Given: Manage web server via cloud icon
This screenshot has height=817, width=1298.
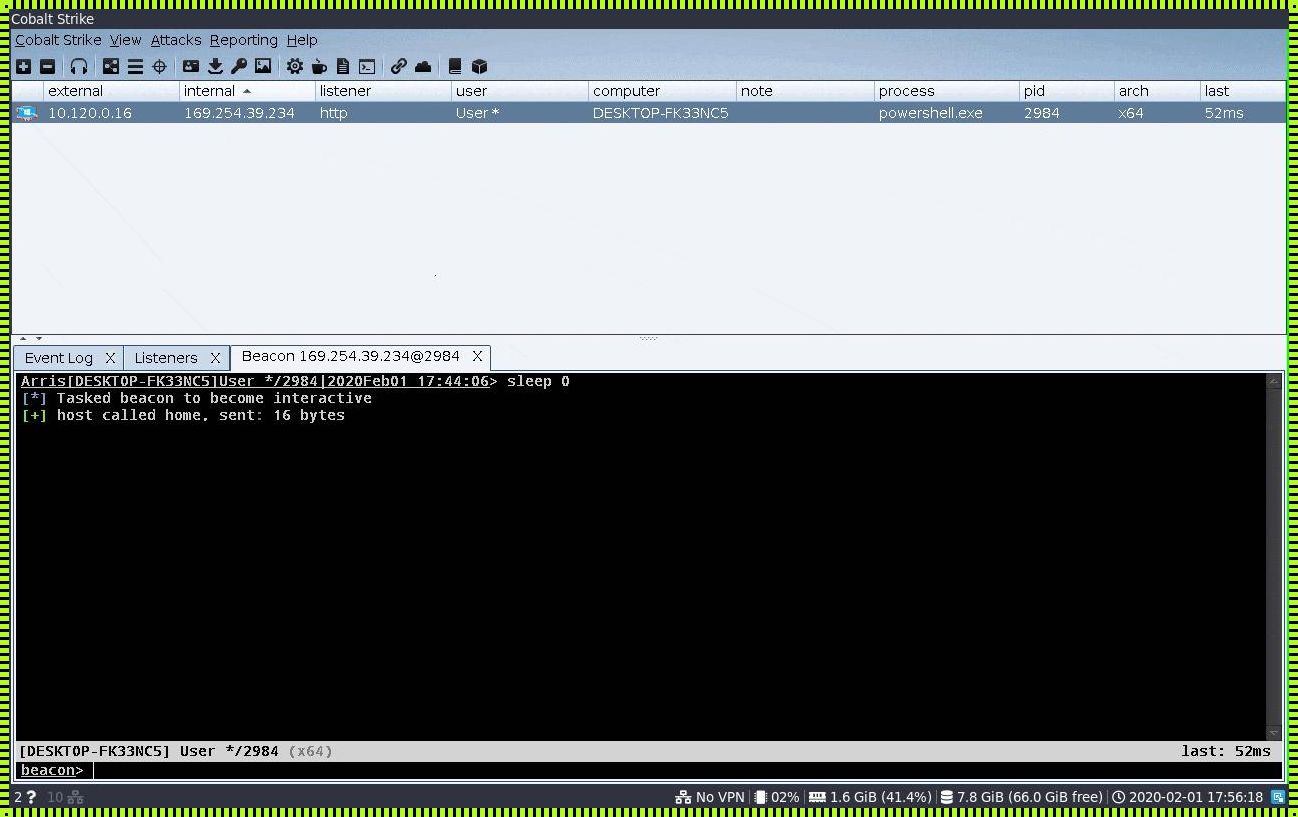Looking at the screenshot, I should coord(423,66).
